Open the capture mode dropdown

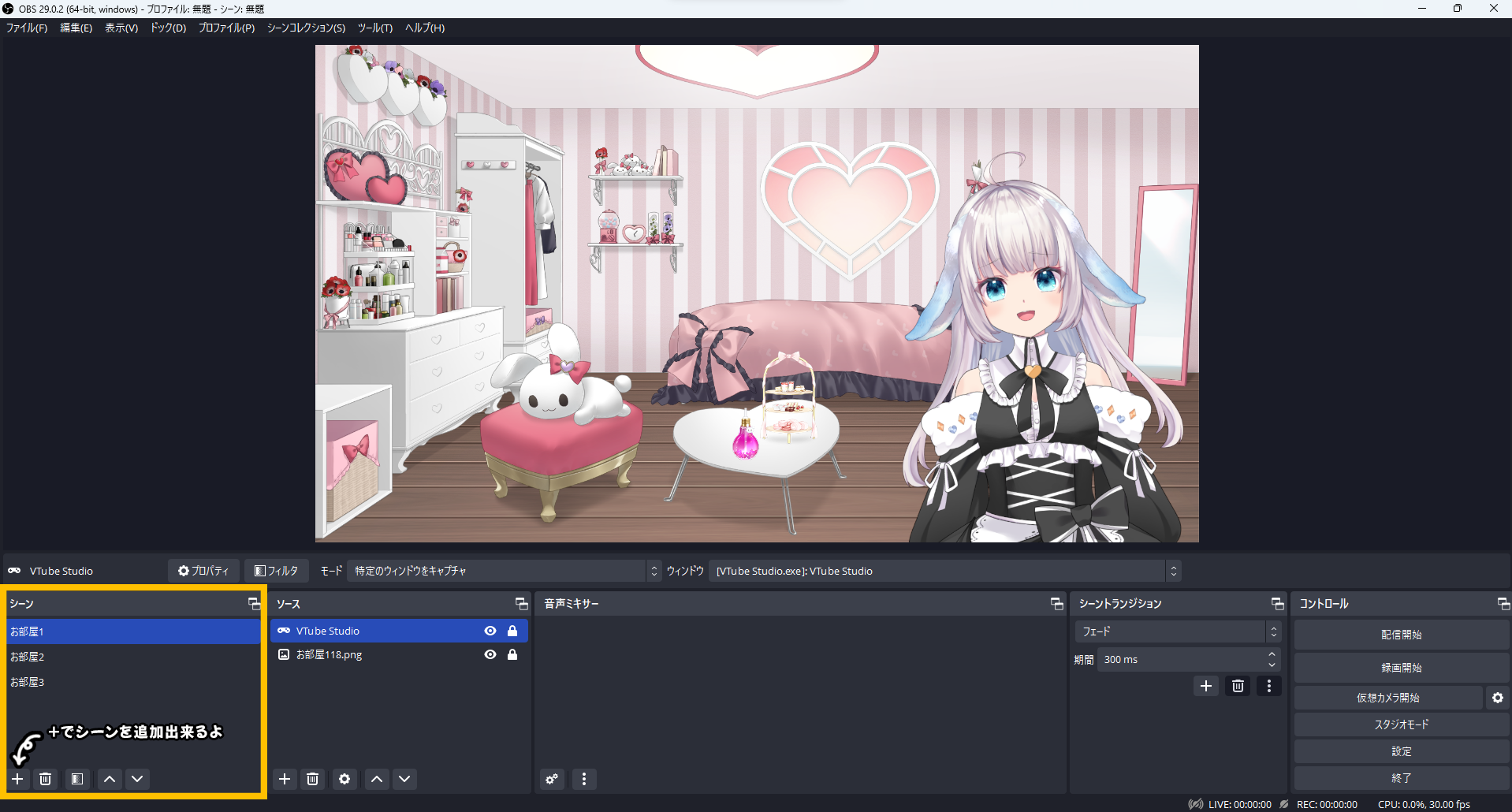[x=503, y=571]
